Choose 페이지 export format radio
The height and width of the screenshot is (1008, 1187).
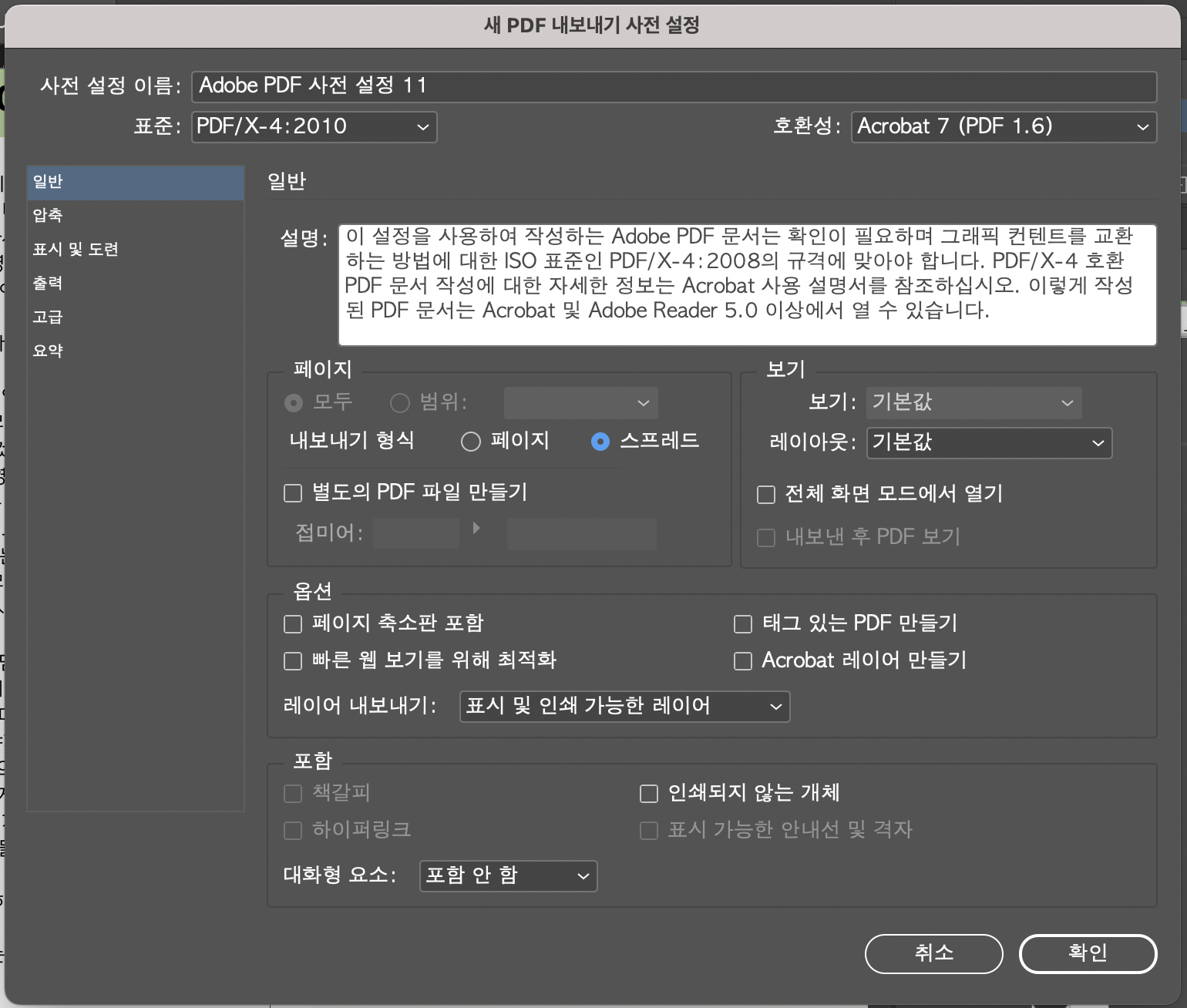[471, 442]
